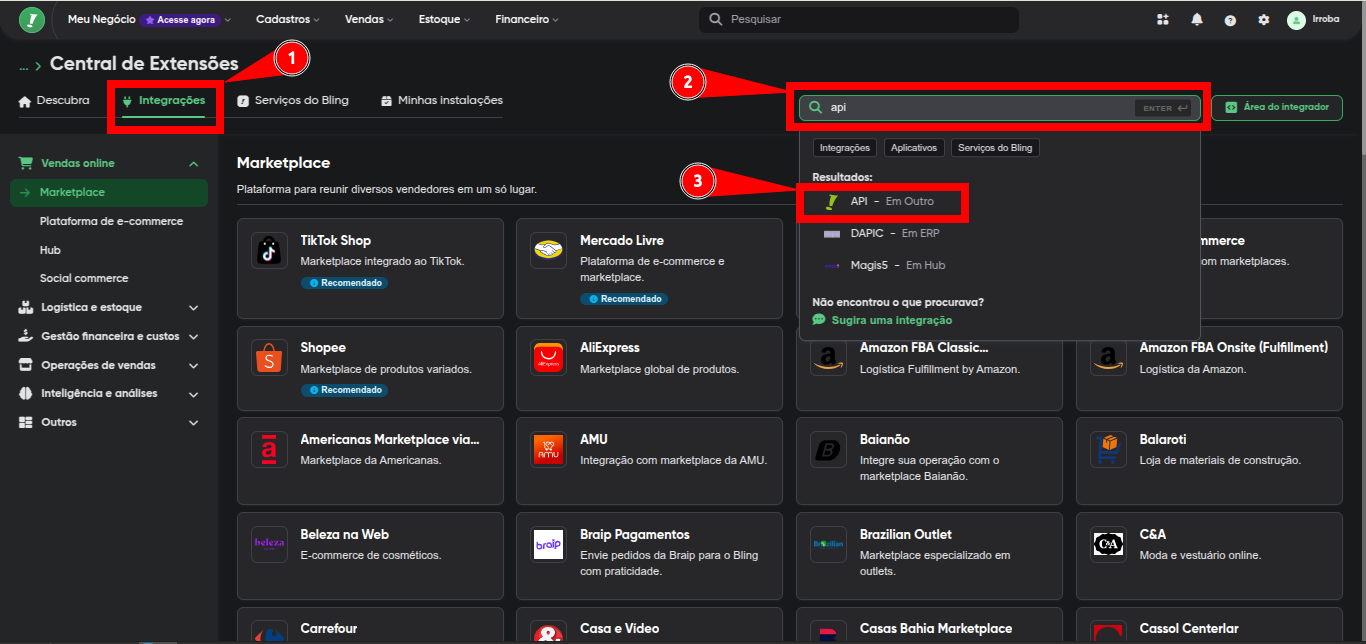1366x644 pixels.
Task: Click the magnifier icon in the api search field
Action: [816, 107]
